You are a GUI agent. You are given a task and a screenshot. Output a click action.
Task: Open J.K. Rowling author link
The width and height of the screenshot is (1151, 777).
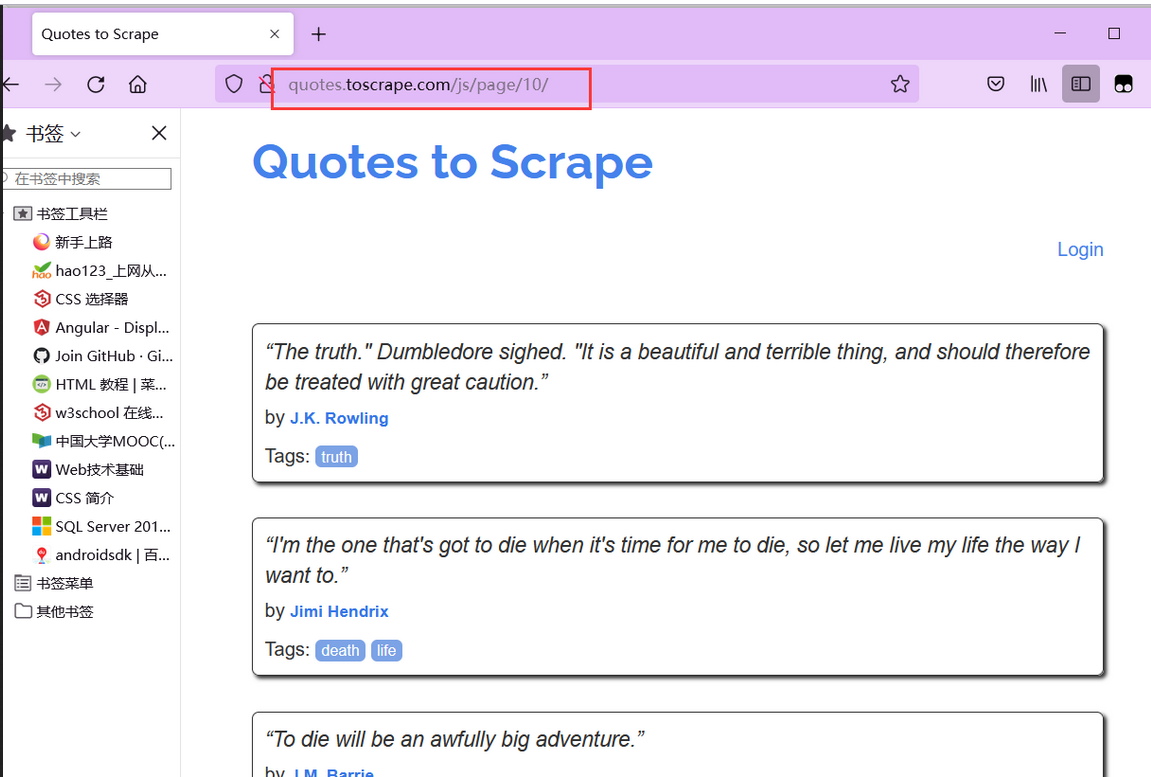click(339, 418)
